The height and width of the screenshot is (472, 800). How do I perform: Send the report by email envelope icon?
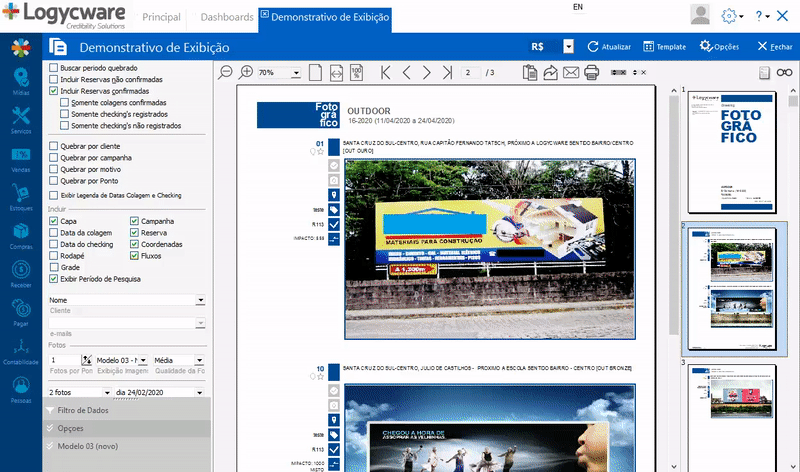point(571,72)
